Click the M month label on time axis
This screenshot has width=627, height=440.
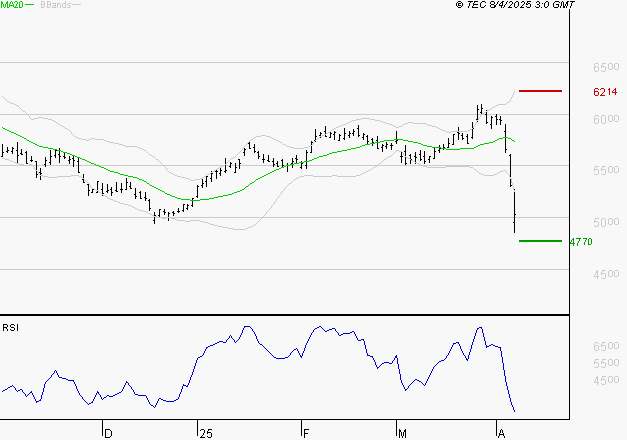pos(402,434)
